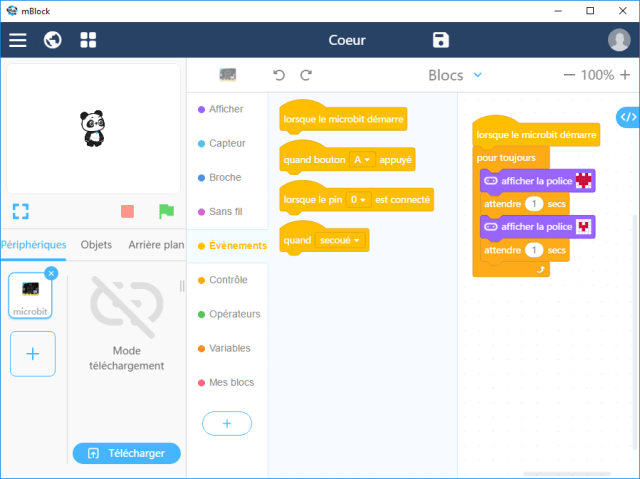
Task: Switch to the Objets tab
Action: click(96, 245)
